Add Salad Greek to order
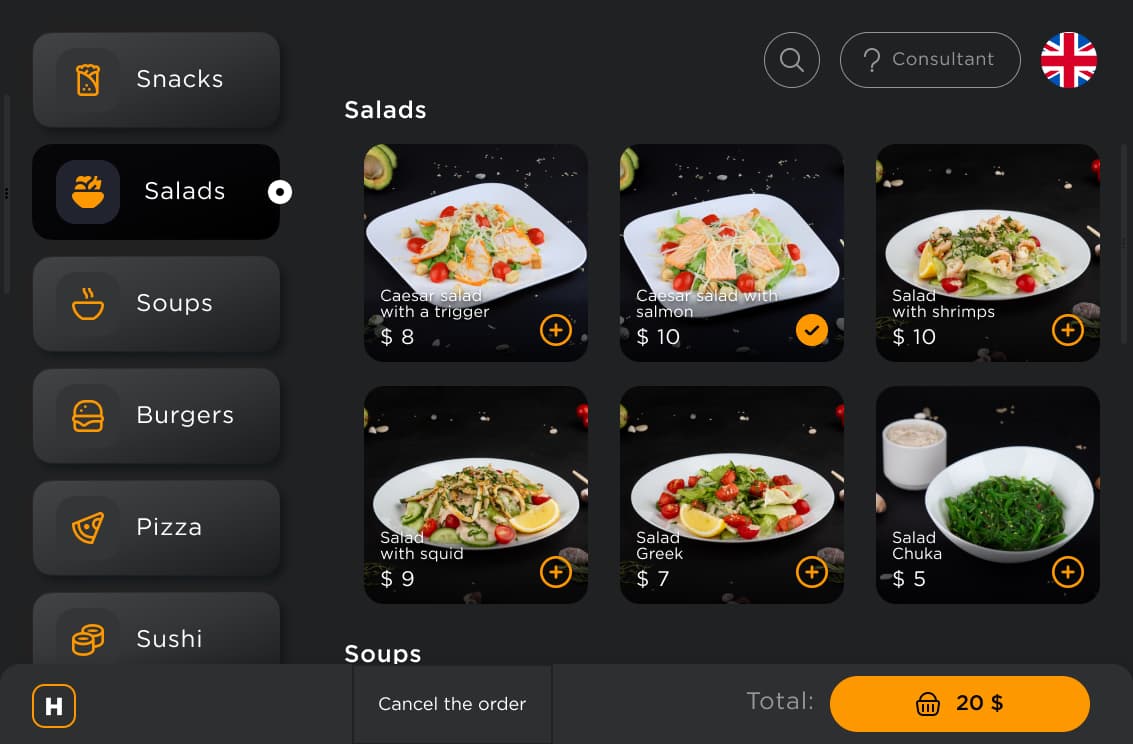1133x744 pixels. tap(811, 572)
